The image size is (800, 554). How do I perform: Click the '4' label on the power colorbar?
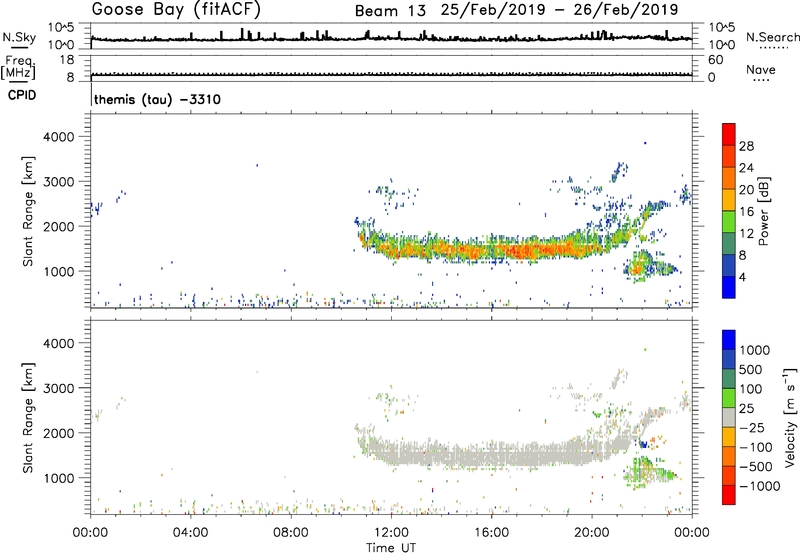click(x=743, y=278)
